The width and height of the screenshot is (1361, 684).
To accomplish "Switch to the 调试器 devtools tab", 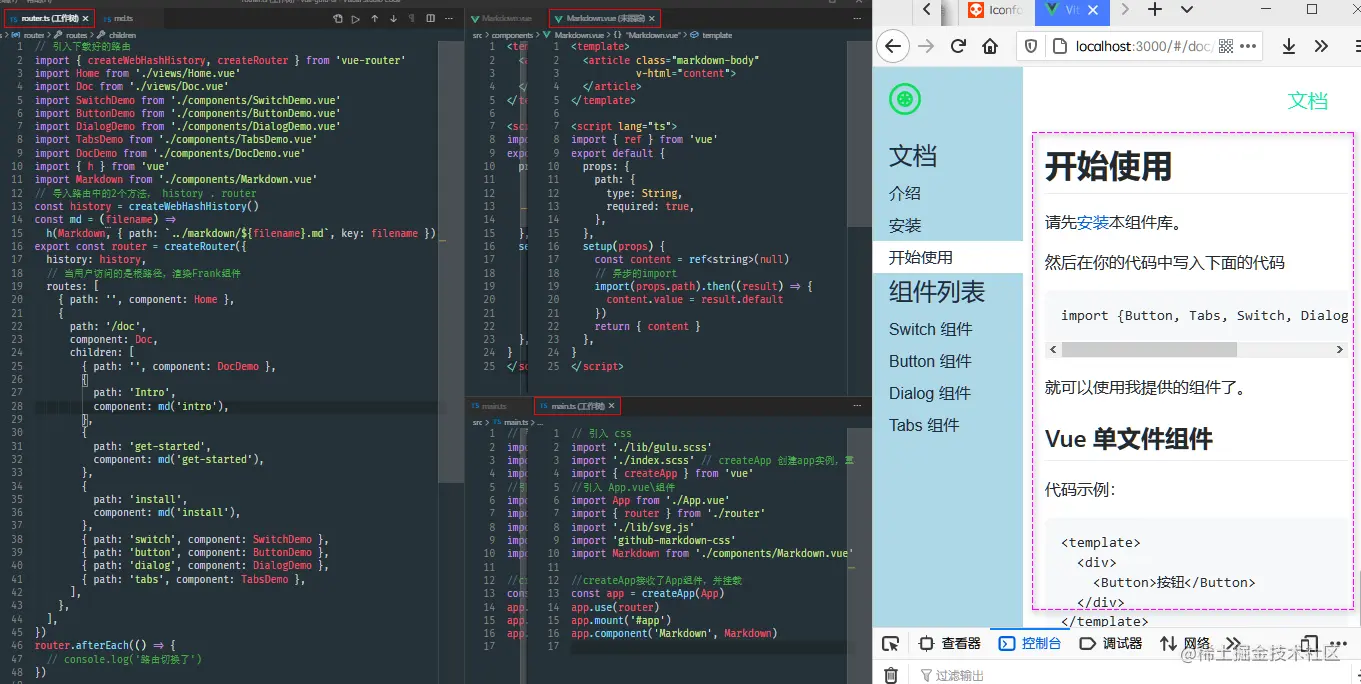I will click(x=1111, y=644).
